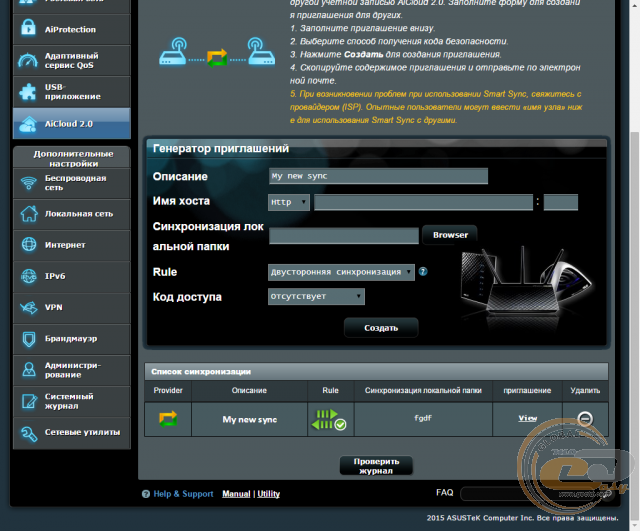Open USB-приложение menu item

(x=72, y=92)
